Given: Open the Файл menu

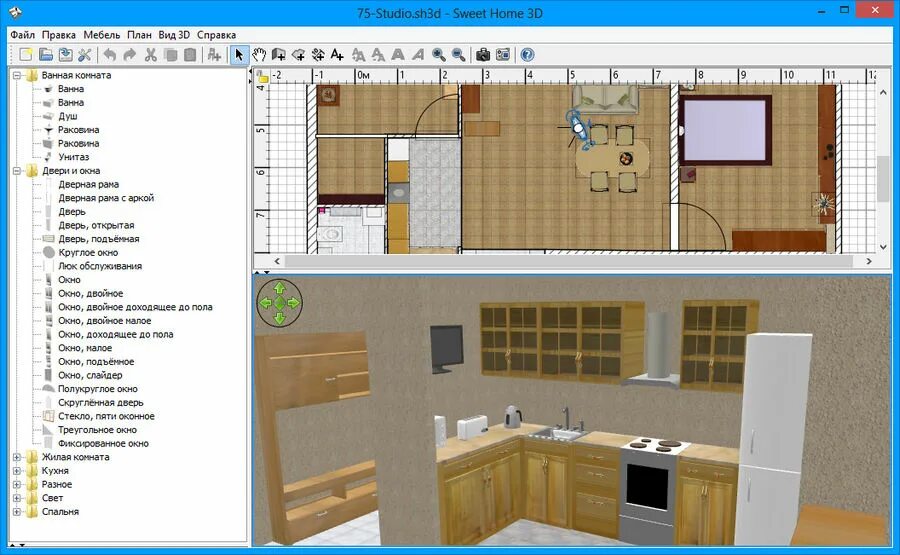Looking at the screenshot, I should (x=22, y=35).
